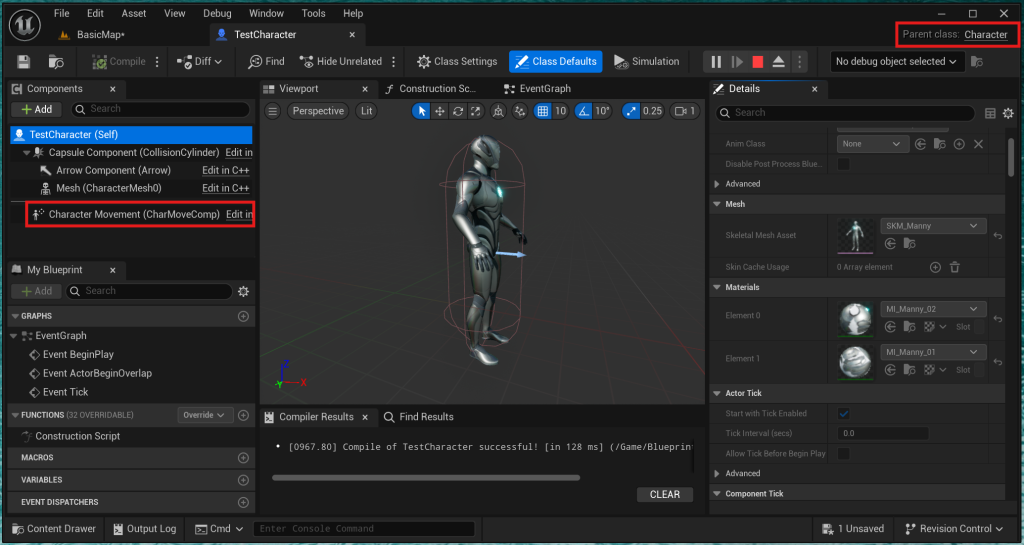Save the blueprint with the floppy disk icon

point(24,61)
